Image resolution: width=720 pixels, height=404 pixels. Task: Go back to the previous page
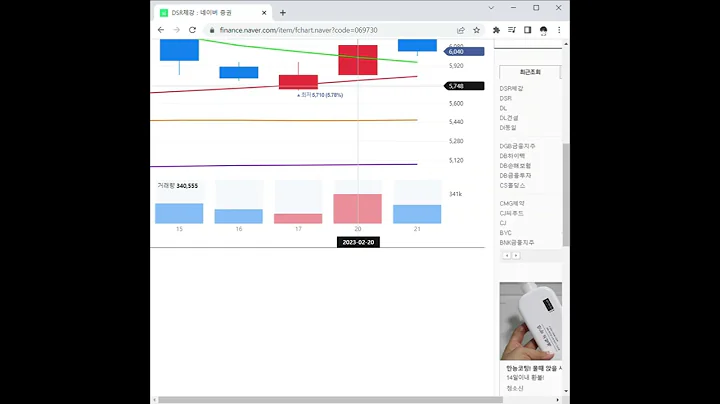pyautogui.click(x=161, y=30)
